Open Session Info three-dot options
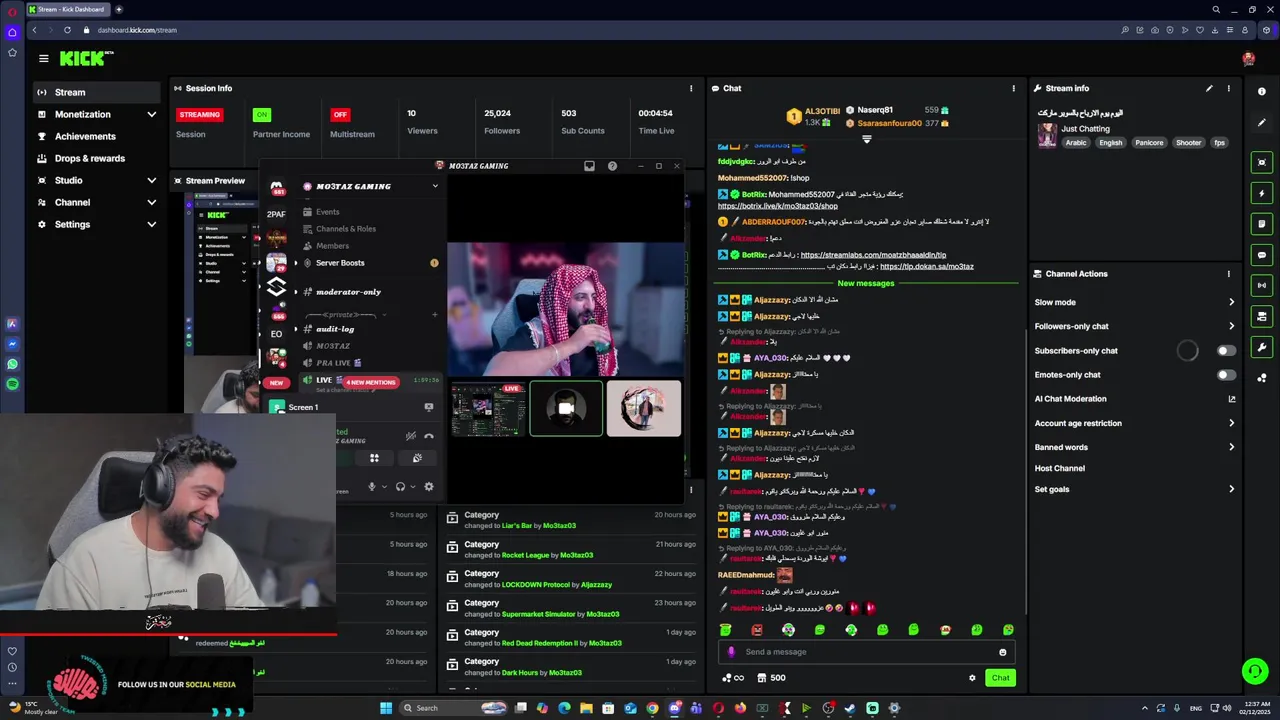1280x720 pixels. [690, 88]
